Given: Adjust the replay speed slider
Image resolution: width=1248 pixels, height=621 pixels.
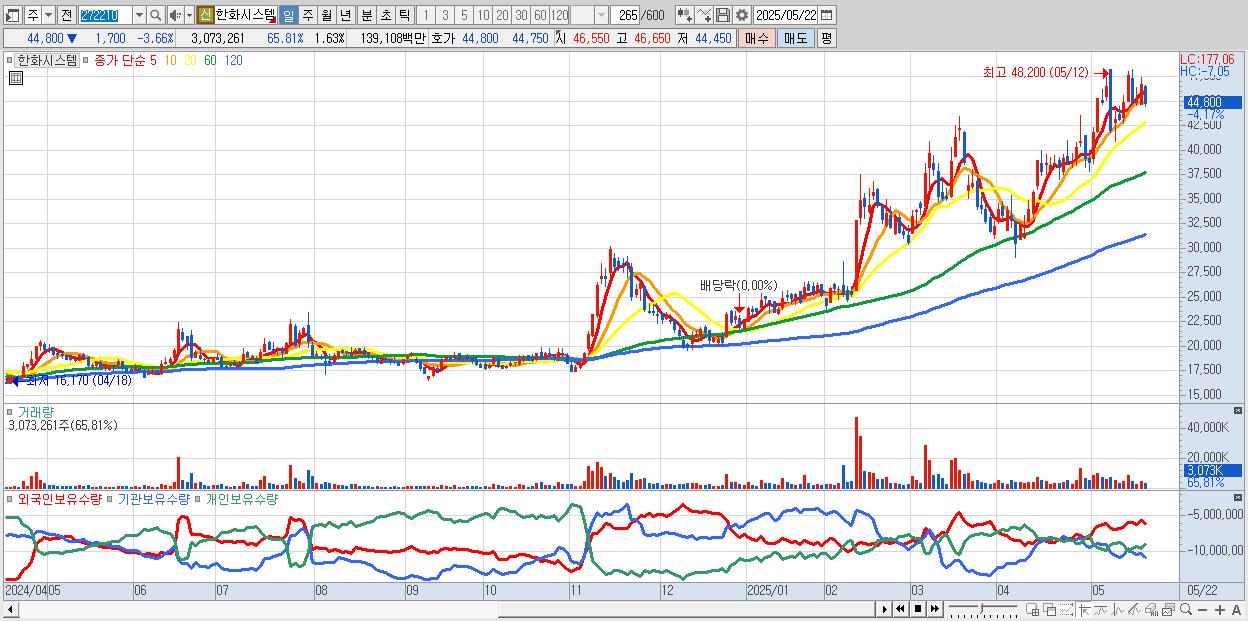Looking at the screenshot, I should click(x=983, y=609).
